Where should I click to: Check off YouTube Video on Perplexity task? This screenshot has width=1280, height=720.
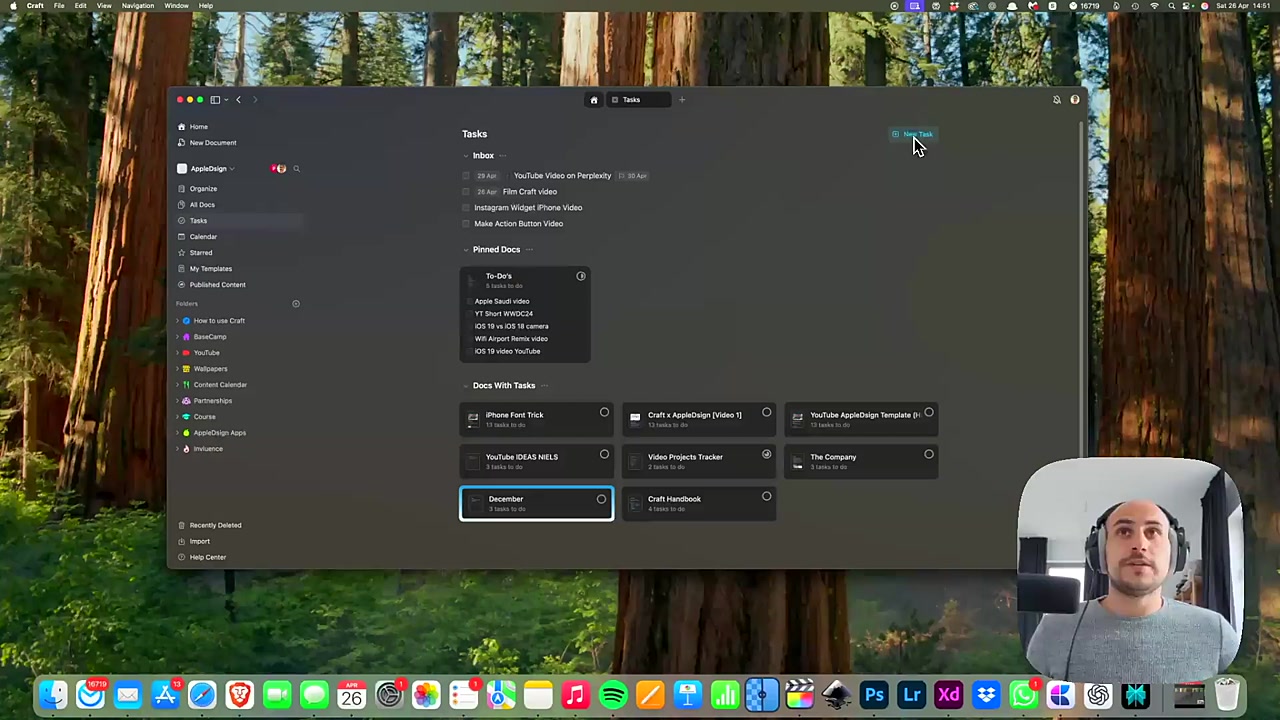point(466,176)
